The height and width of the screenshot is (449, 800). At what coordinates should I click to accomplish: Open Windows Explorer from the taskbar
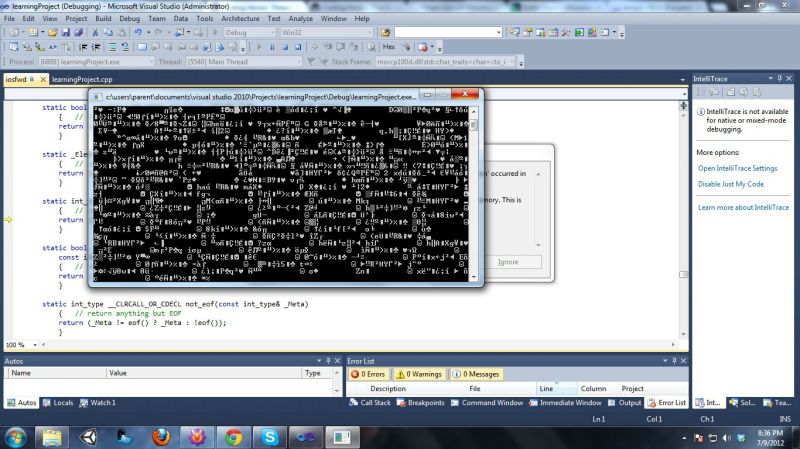tap(52, 437)
